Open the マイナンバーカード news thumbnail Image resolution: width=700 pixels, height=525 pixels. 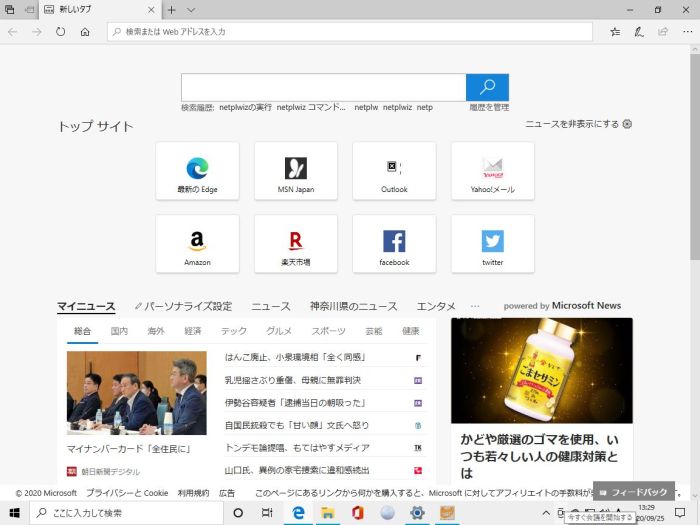coord(136,393)
